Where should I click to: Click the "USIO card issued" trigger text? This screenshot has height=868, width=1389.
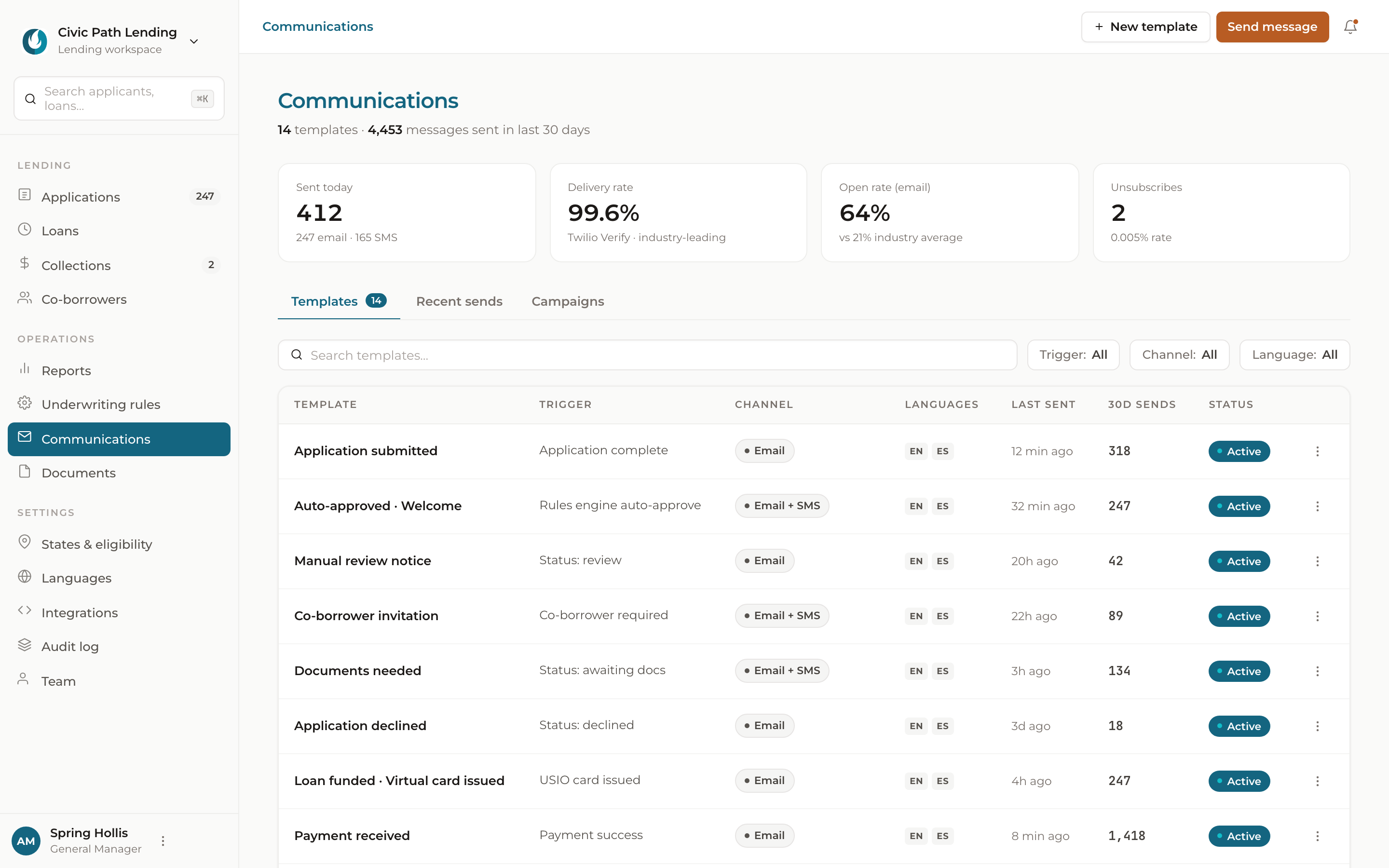(x=589, y=780)
